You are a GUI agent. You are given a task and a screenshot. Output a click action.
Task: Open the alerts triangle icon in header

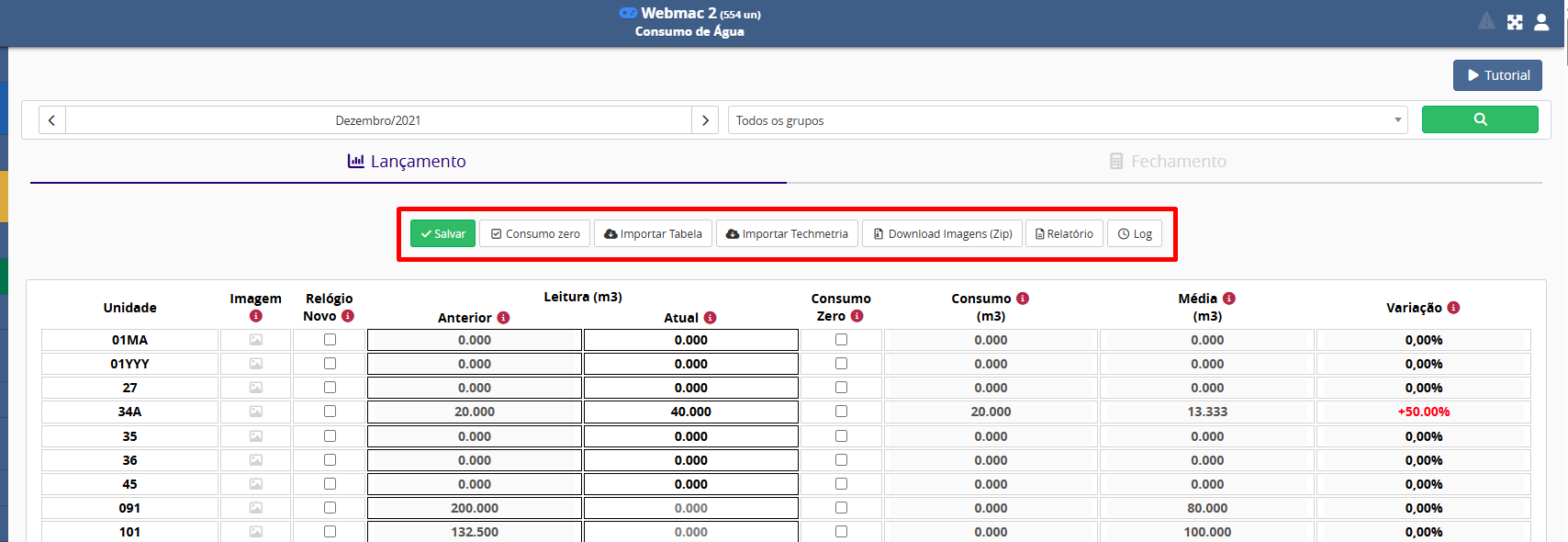pyautogui.click(x=1486, y=21)
